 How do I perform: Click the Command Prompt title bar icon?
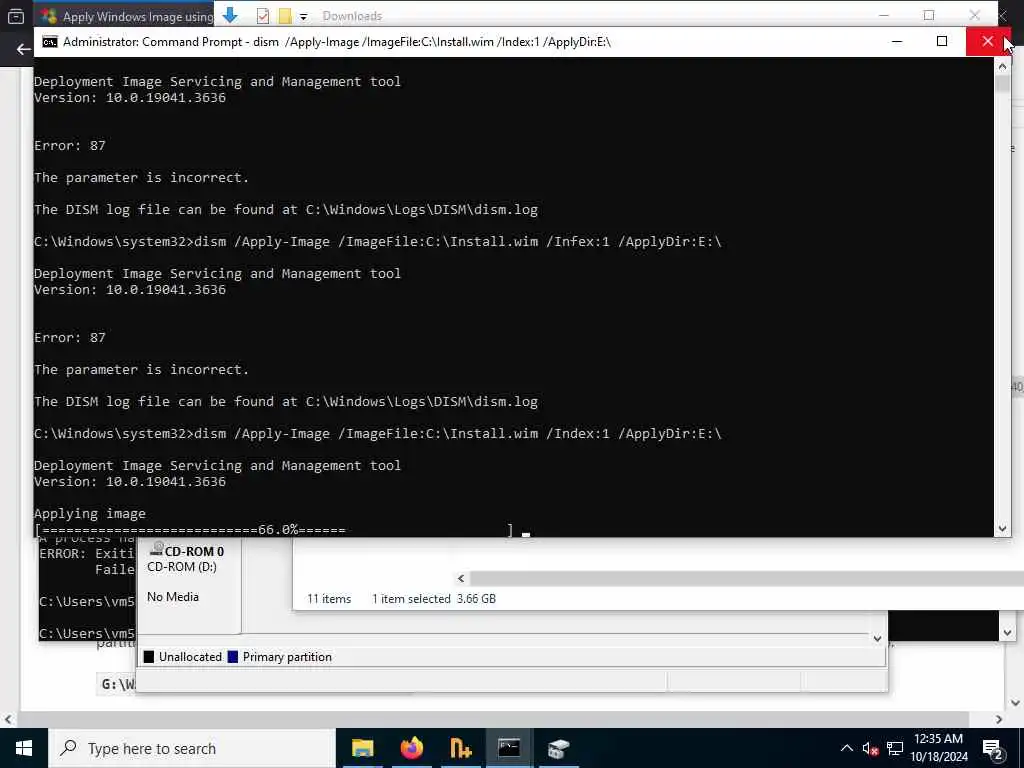pos(50,42)
